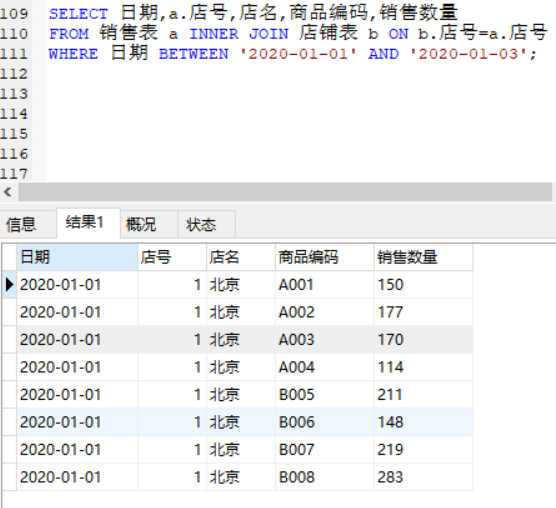556x508 pixels.
Task: Select the cell with product code B007
Action: pos(324,450)
